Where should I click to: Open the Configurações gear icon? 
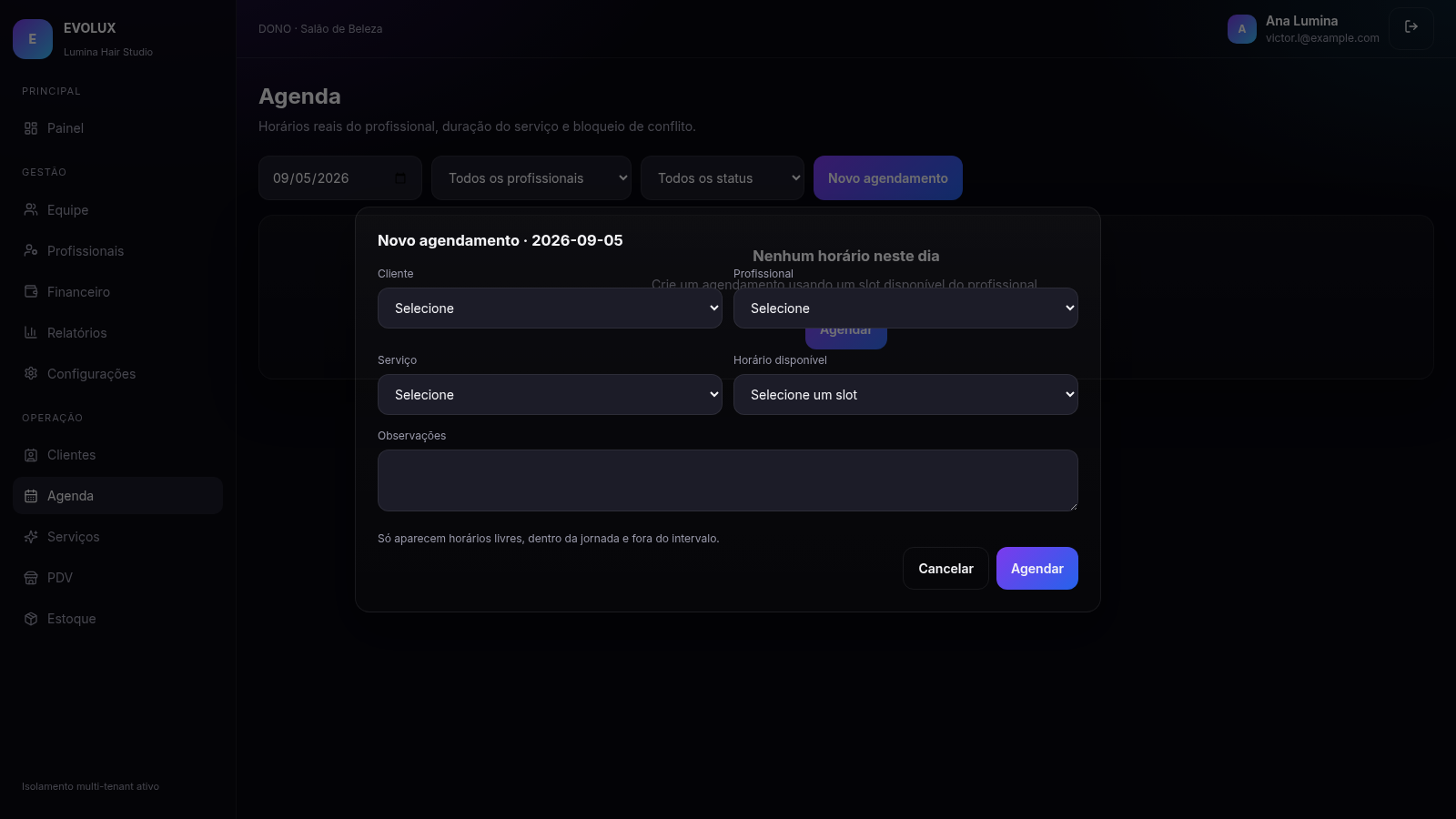[x=31, y=373]
